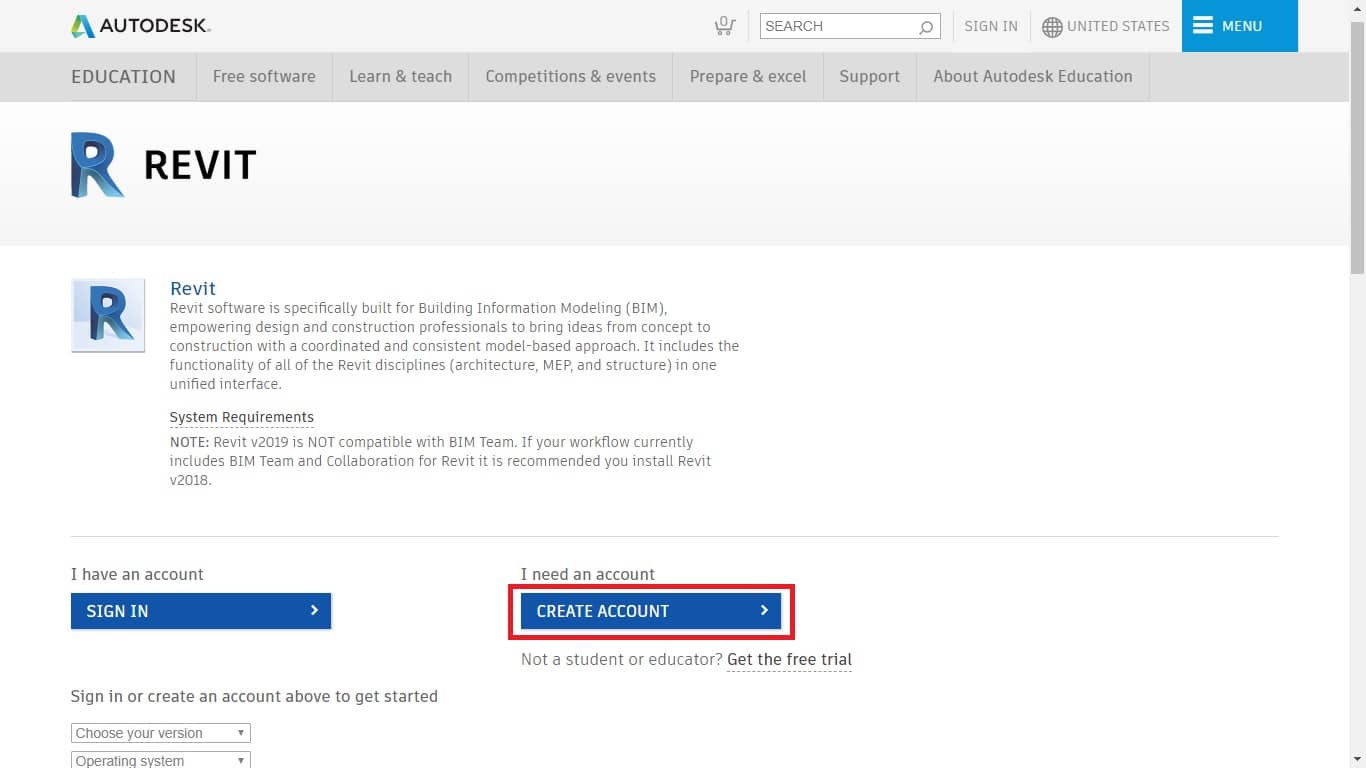Viewport: 1366px width, 768px height.
Task: Click the Get the free trial link
Action: (x=789, y=660)
